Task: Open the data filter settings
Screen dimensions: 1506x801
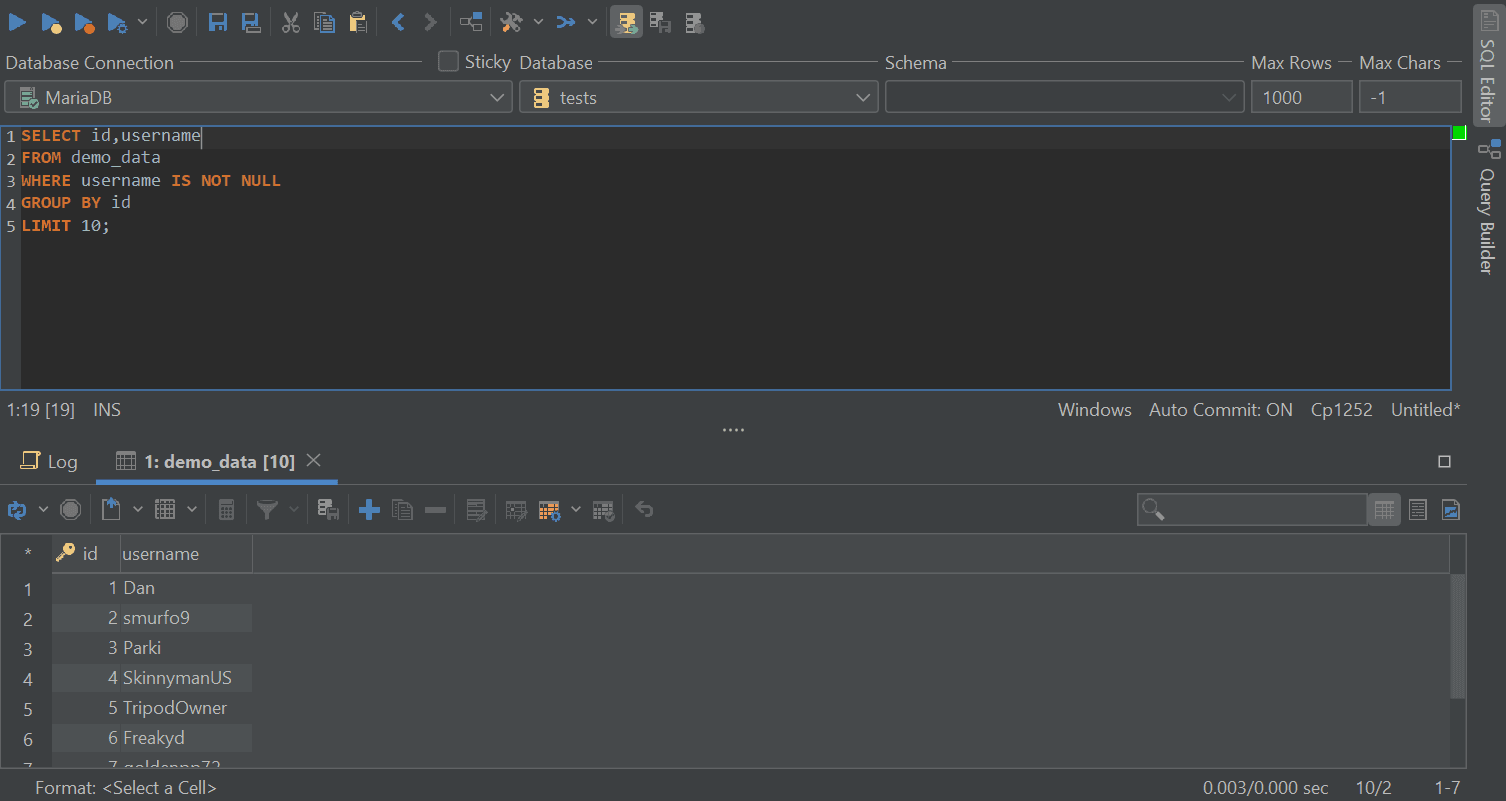Action: click(x=266, y=509)
